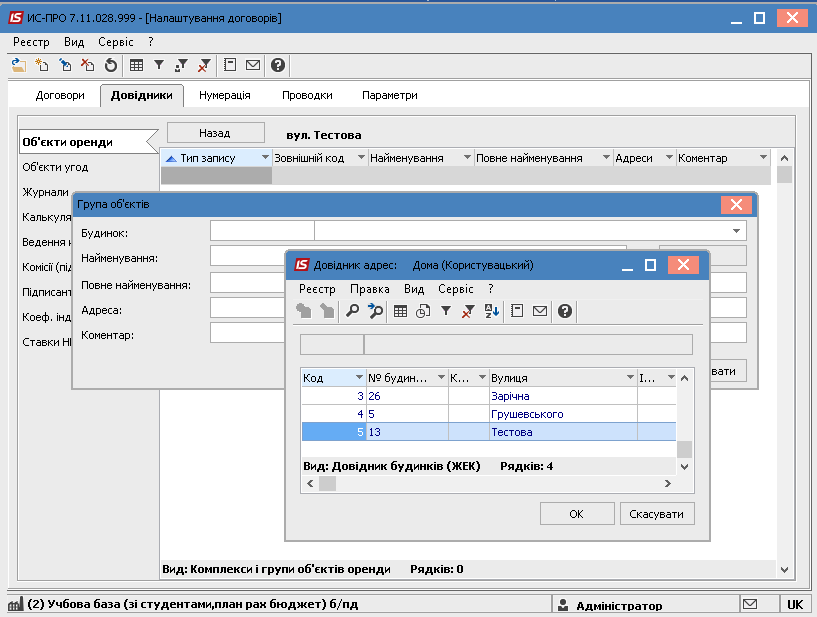This screenshot has height=617, width=817.
Task: Click the mail icon in the status bar
Action: pyautogui.click(x=750, y=604)
